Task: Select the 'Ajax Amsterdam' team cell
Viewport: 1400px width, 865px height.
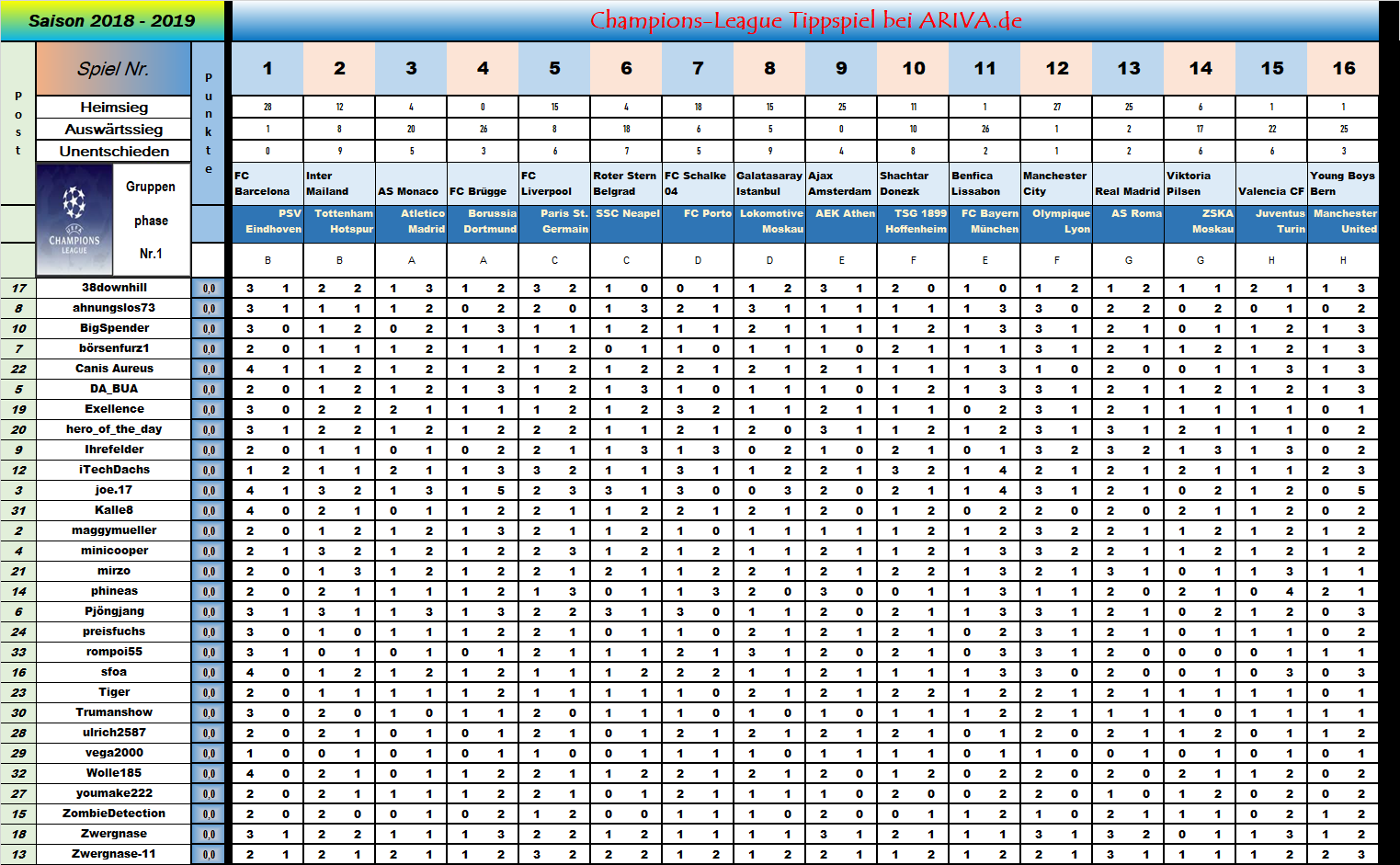Action: tap(841, 184)
